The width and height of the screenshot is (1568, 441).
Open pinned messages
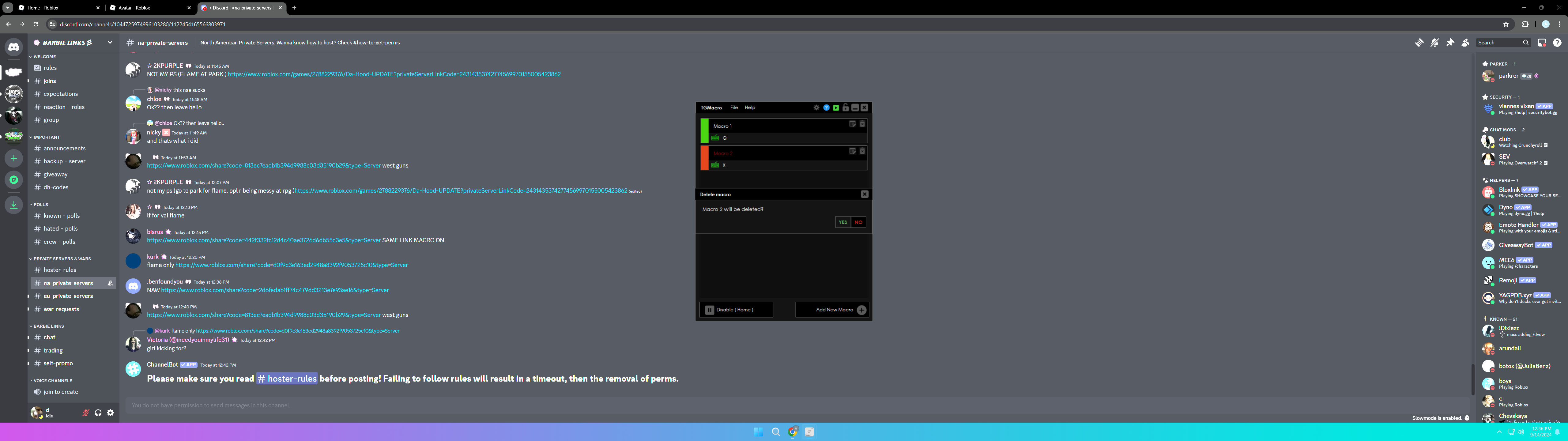[1450, 43]
